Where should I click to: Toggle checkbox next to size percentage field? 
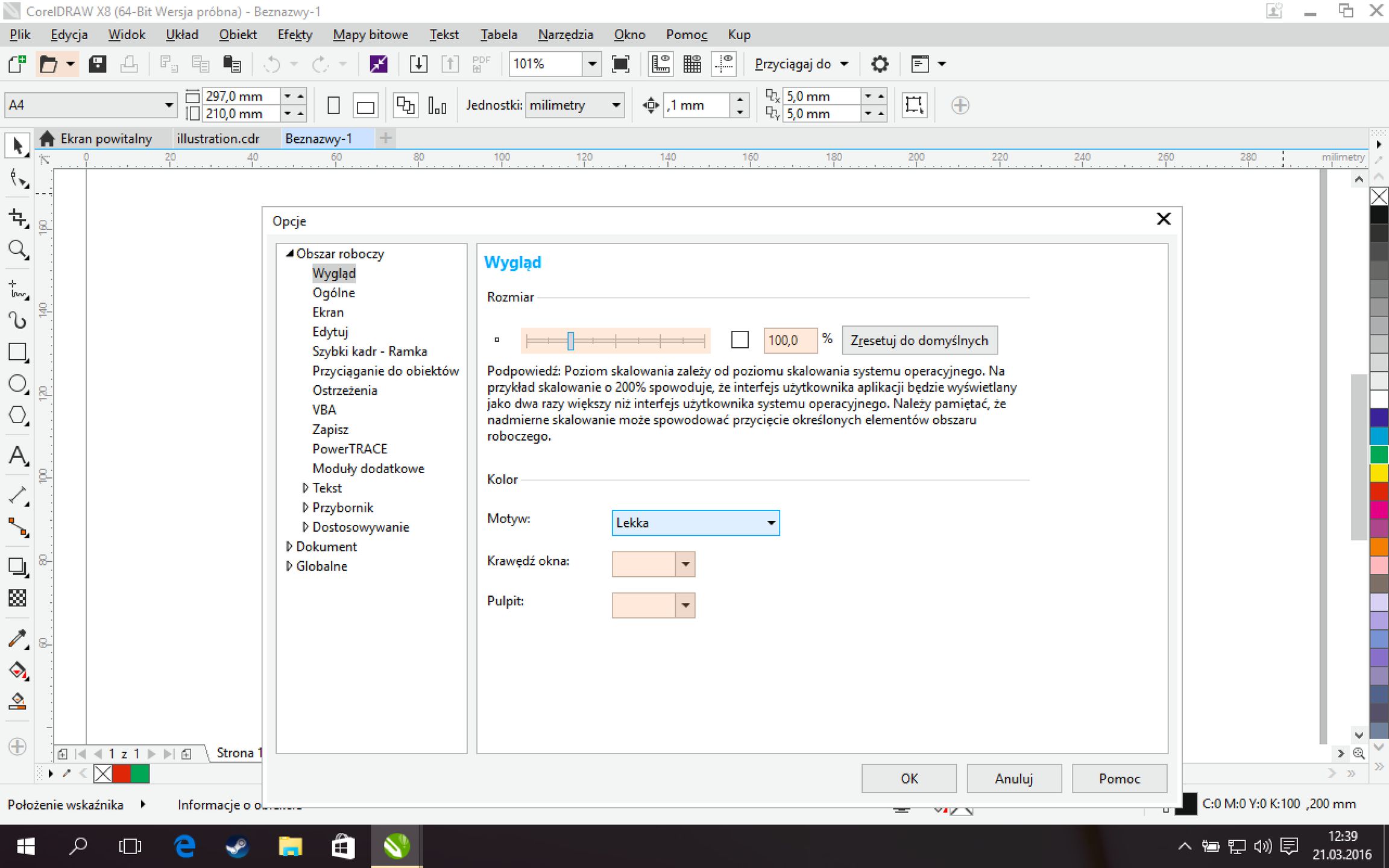coord(740,340)
